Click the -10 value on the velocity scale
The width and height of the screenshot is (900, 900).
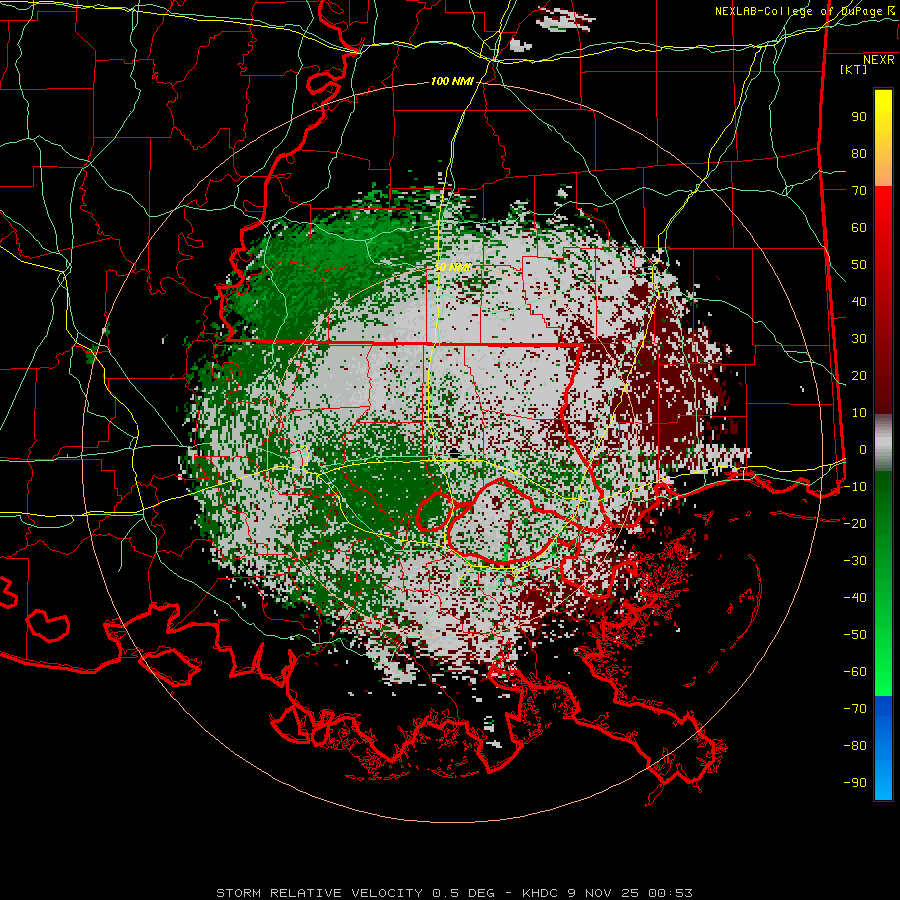tap(855, 487)
